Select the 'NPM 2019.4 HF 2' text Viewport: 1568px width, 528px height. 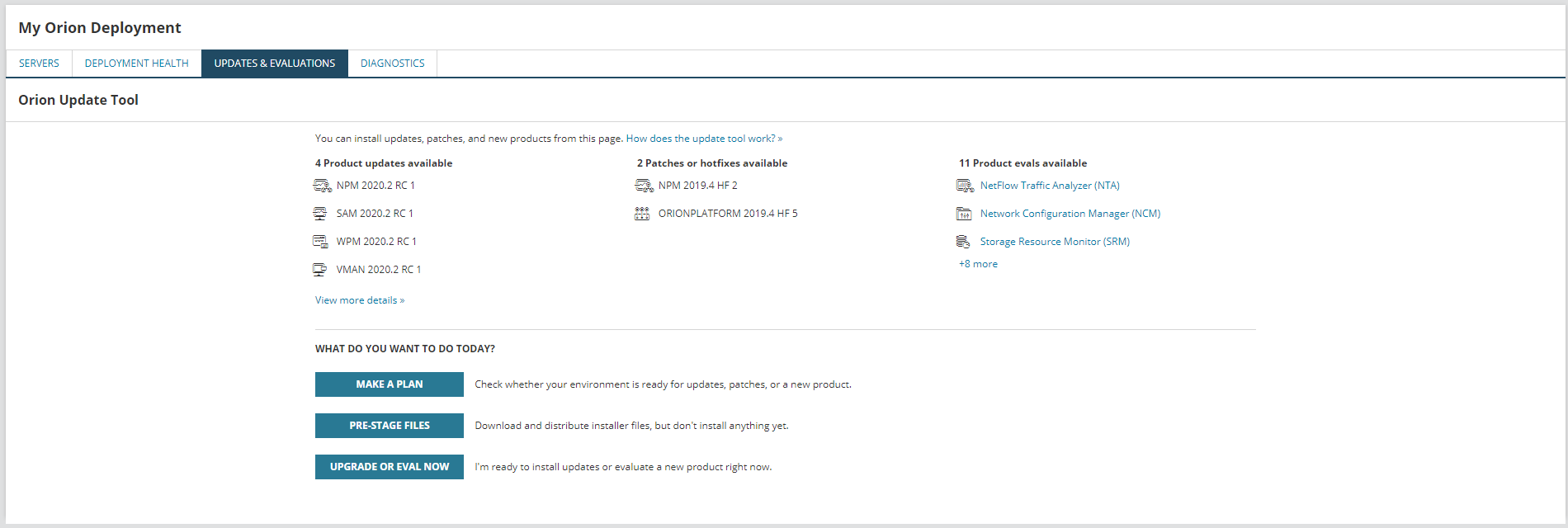(x=698, y=186)
